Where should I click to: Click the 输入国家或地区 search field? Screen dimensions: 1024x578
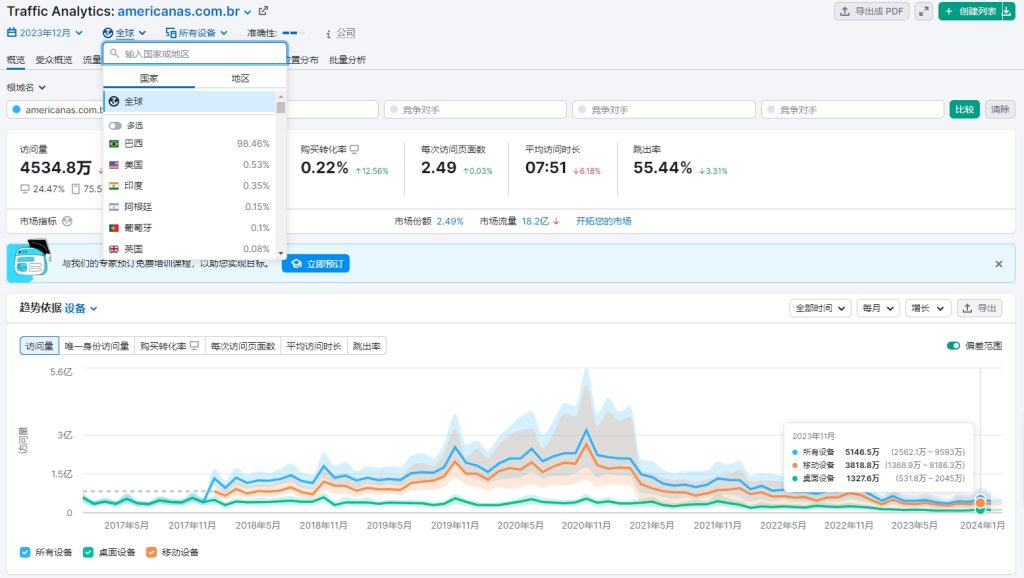pyautogui.click(x=195, y=54)
